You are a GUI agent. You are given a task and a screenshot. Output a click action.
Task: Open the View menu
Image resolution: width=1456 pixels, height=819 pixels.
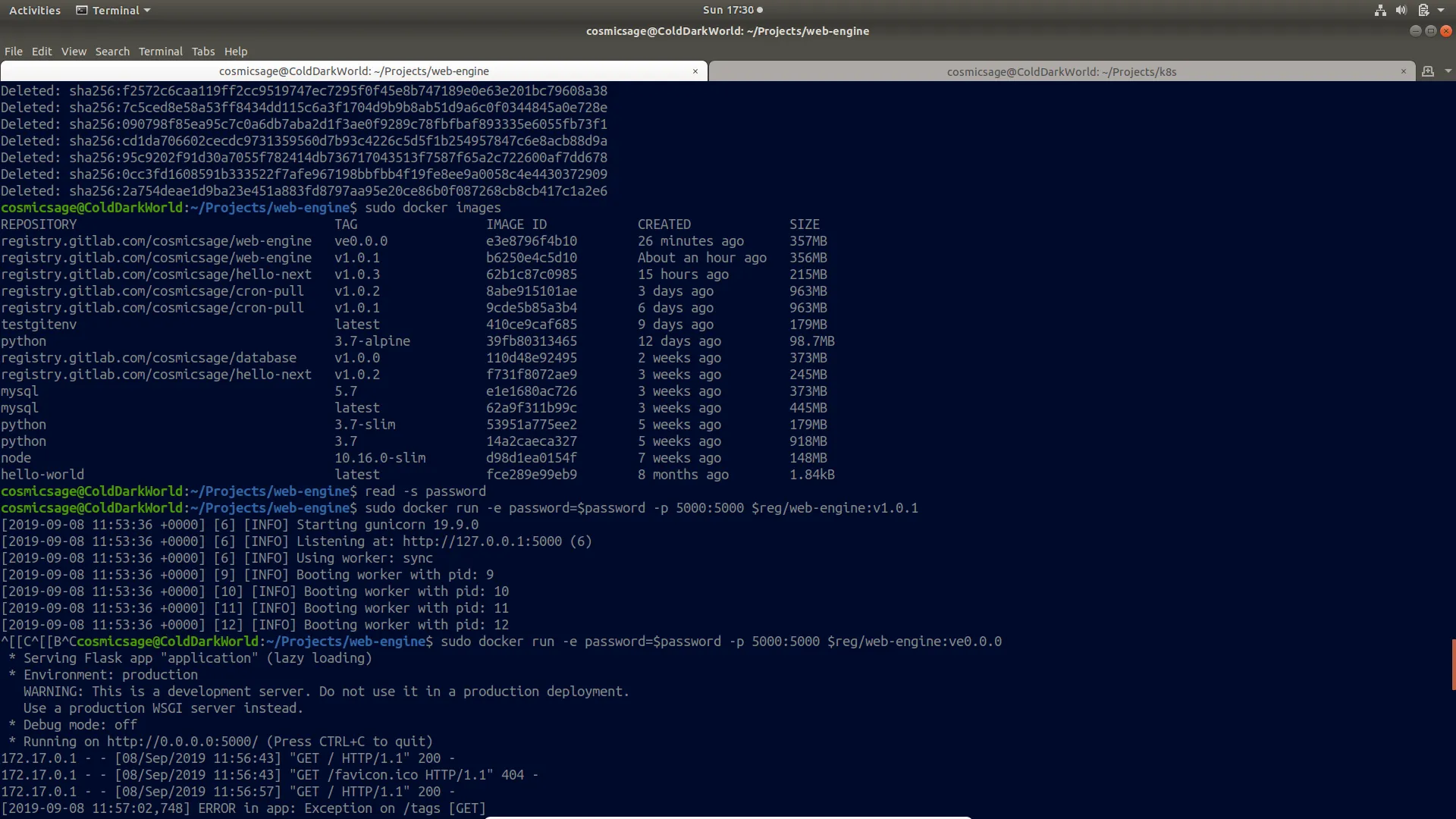[x=74, y=52]
